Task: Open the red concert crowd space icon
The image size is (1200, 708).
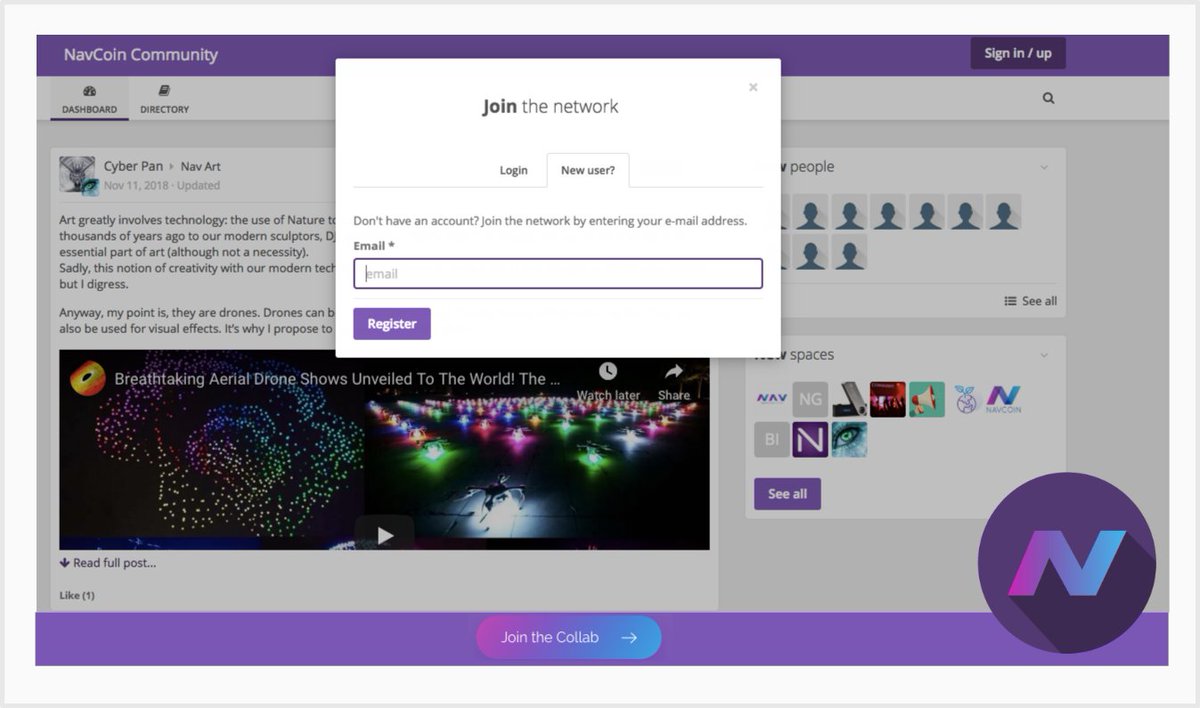Action: (888, 399)
